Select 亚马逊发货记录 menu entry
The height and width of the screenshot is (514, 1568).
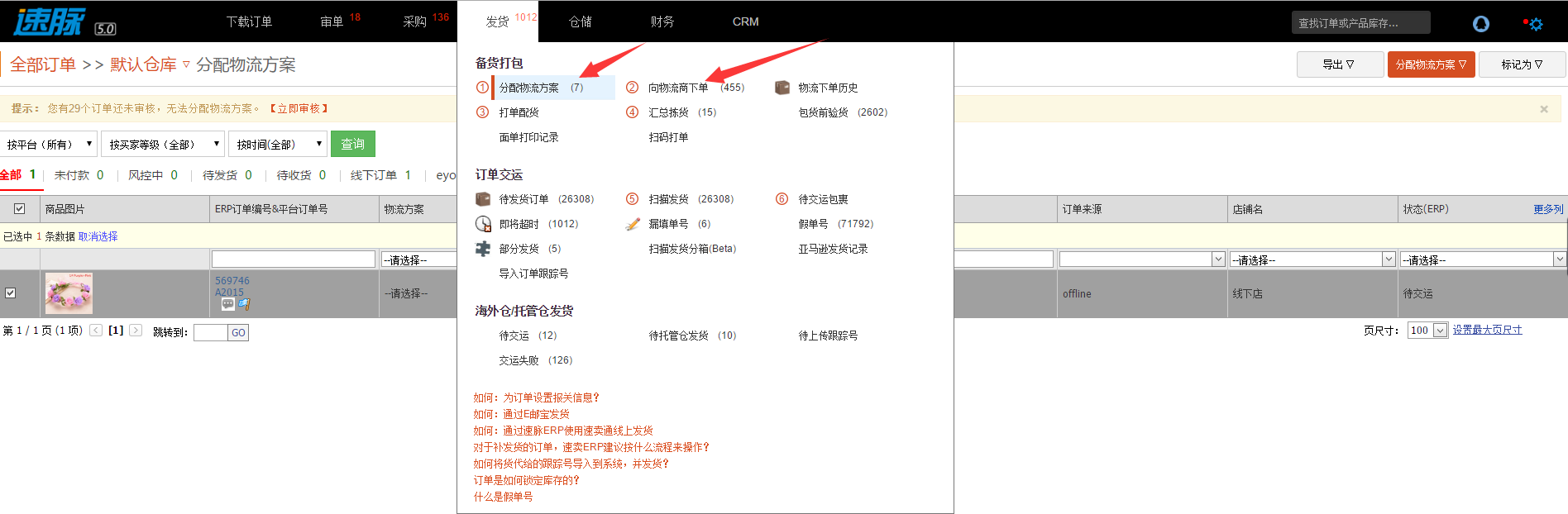[833, 249]
